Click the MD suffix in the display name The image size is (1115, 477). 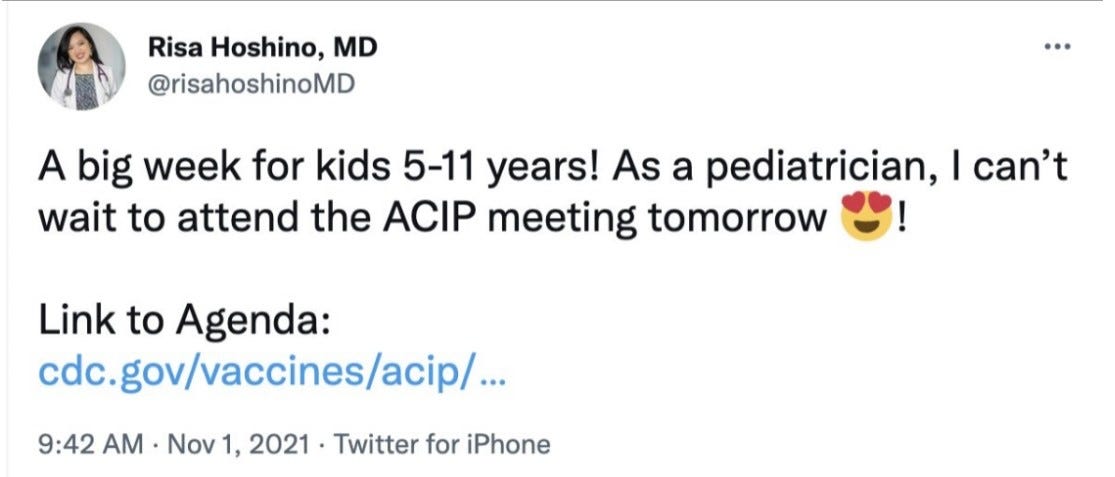356,48
